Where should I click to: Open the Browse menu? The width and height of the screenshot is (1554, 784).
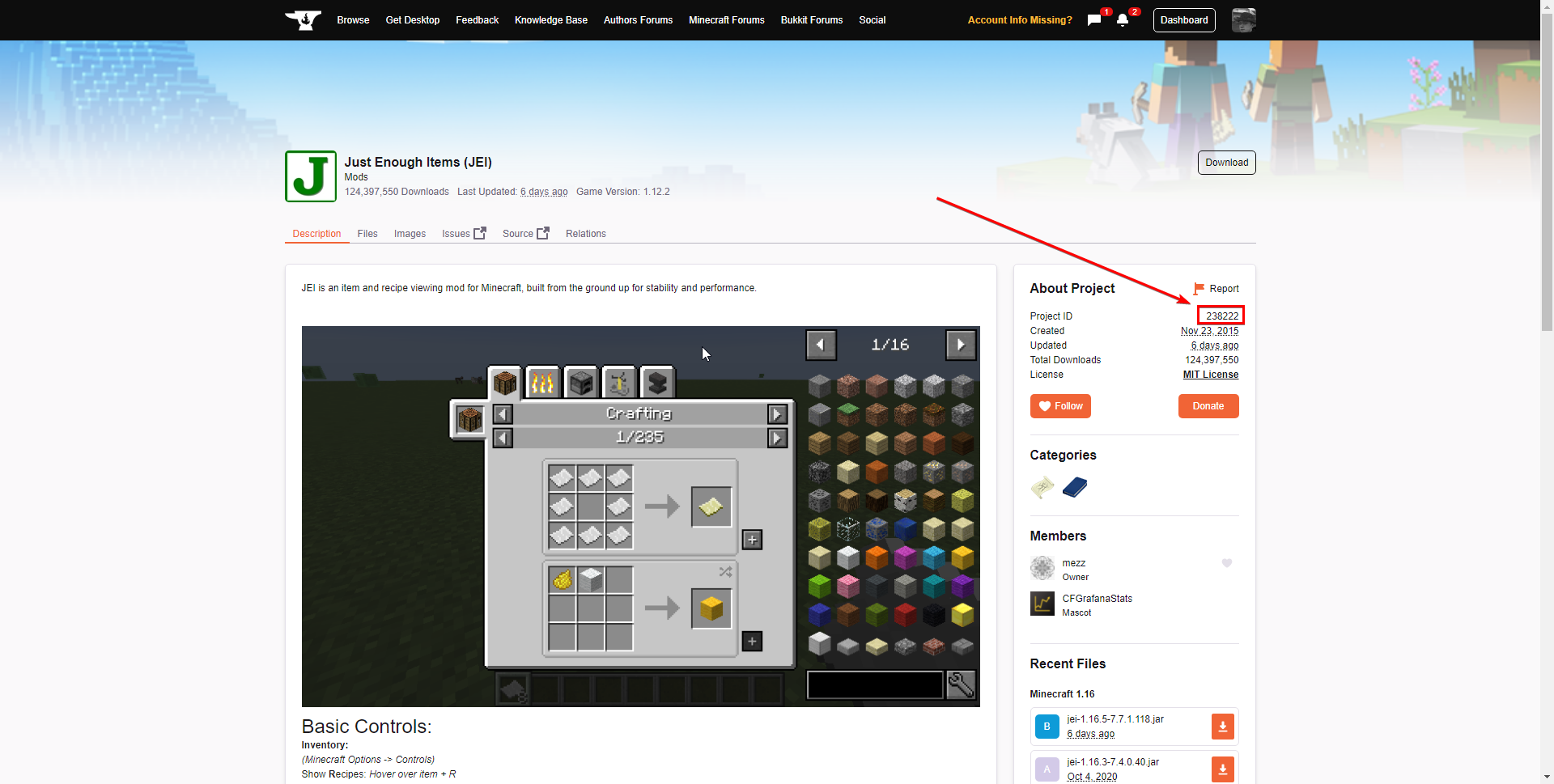(353, 20)
